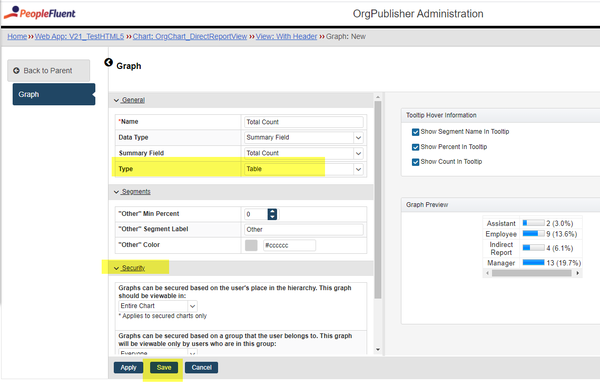The width and height of the screenshot is (600, 386).
Task: Click the Other Min Percent value field
Action: [x=256, y=214]
